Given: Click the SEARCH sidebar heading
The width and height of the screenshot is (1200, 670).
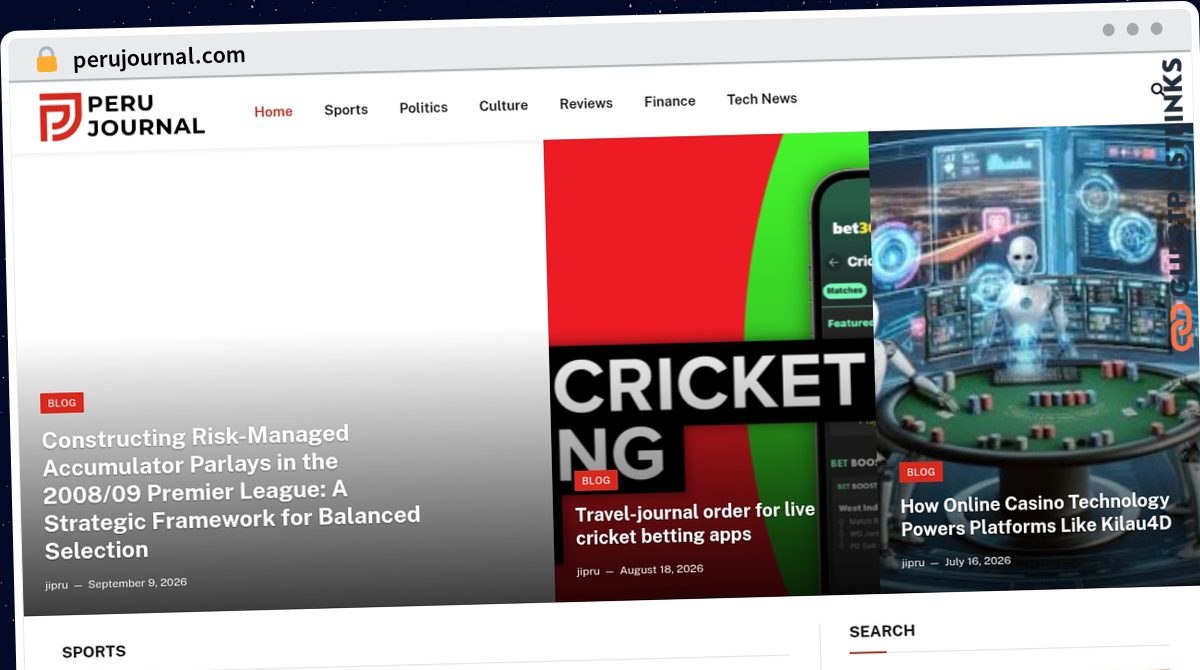Looking at the screenshot, I should tap(882, 631).
